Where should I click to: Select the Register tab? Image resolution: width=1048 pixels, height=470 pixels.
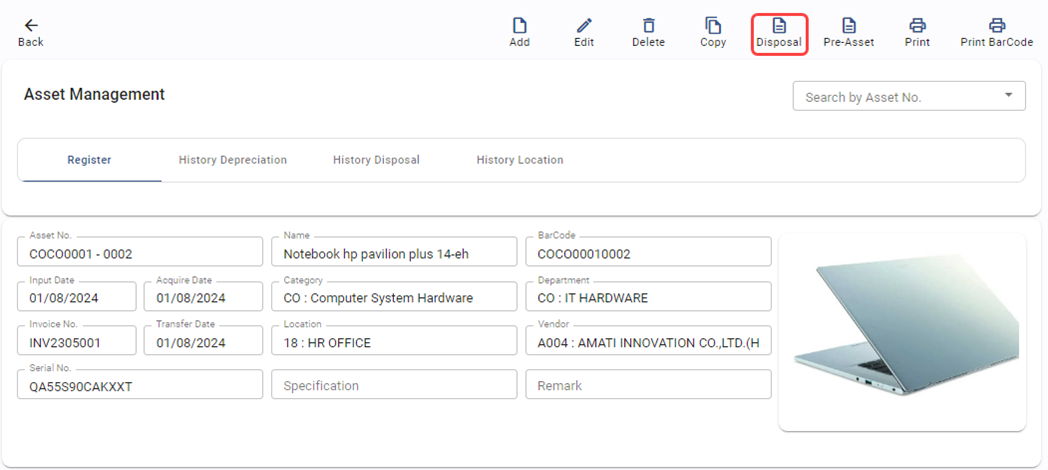(x=89, y=160)
